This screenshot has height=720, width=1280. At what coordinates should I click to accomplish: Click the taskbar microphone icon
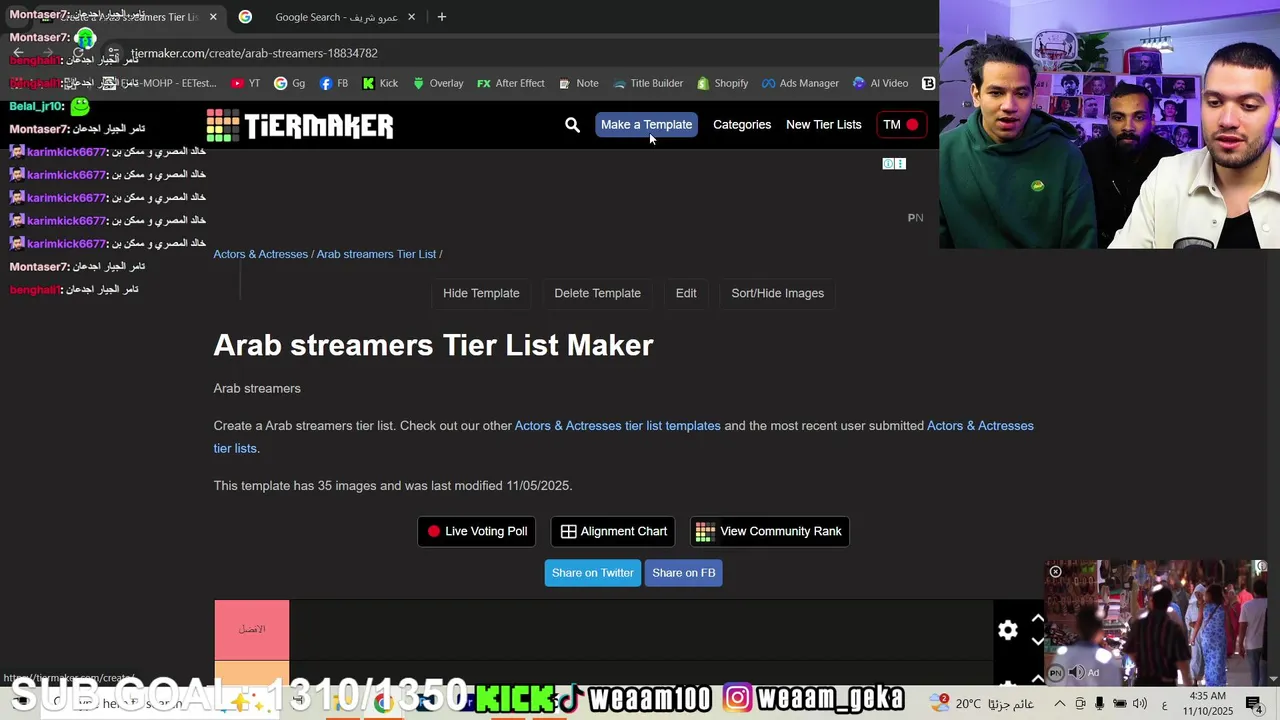pyautogui.click(x=1099, y=704)
